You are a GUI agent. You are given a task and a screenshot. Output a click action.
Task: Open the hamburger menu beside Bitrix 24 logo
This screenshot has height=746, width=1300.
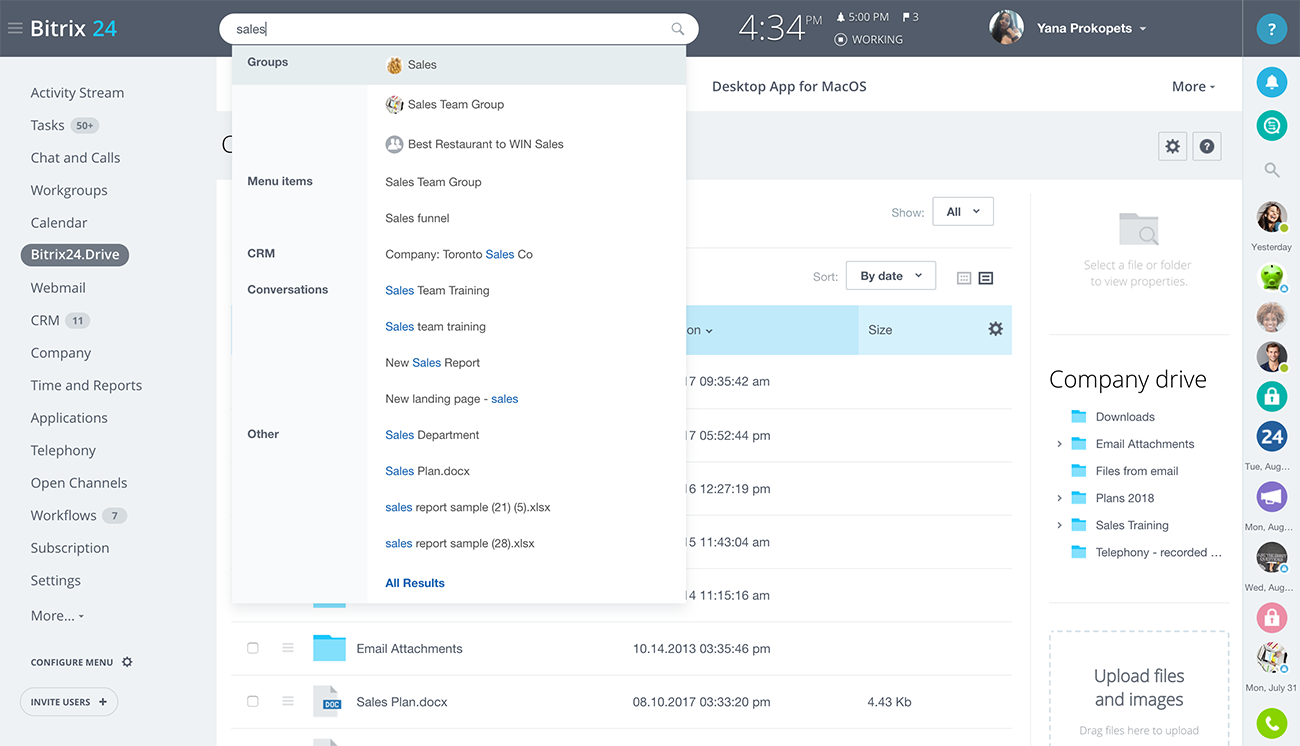point(15,29)
